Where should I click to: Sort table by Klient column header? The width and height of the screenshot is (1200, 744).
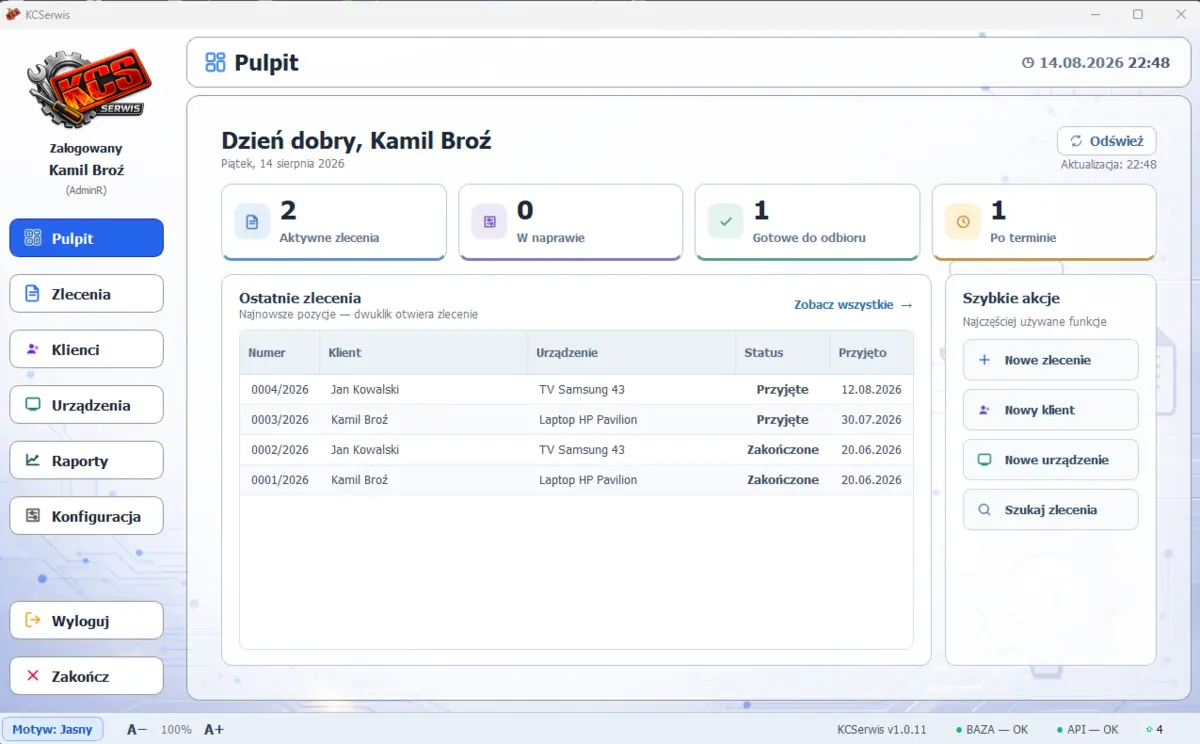point(424,353)
